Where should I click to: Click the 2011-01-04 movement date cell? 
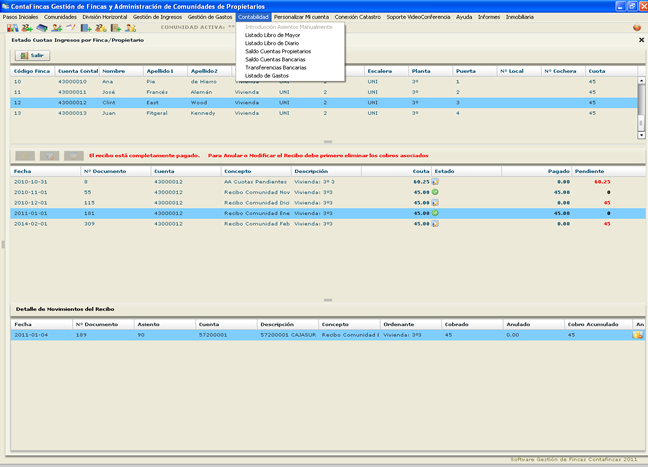point(31,335)
